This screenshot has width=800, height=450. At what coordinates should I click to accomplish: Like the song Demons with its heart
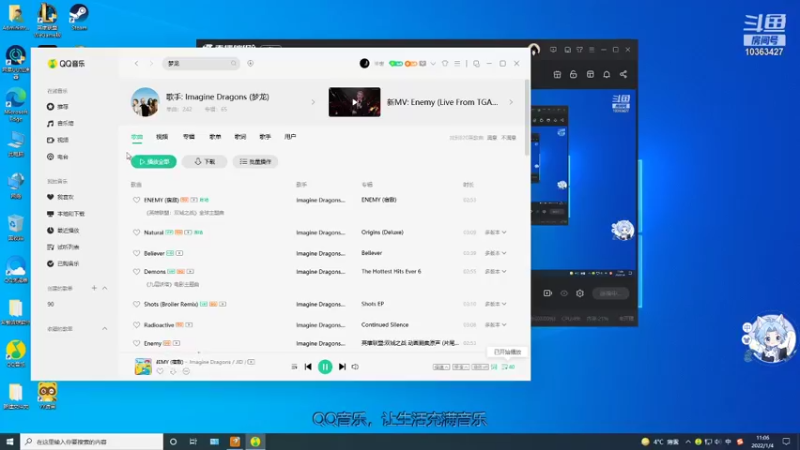click(136, 272)
